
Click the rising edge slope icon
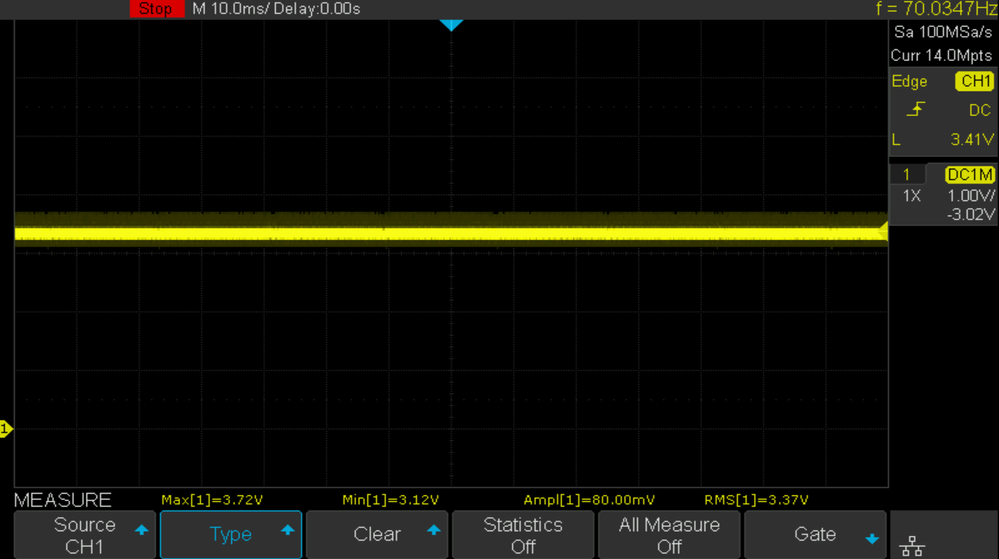[916, 110]
